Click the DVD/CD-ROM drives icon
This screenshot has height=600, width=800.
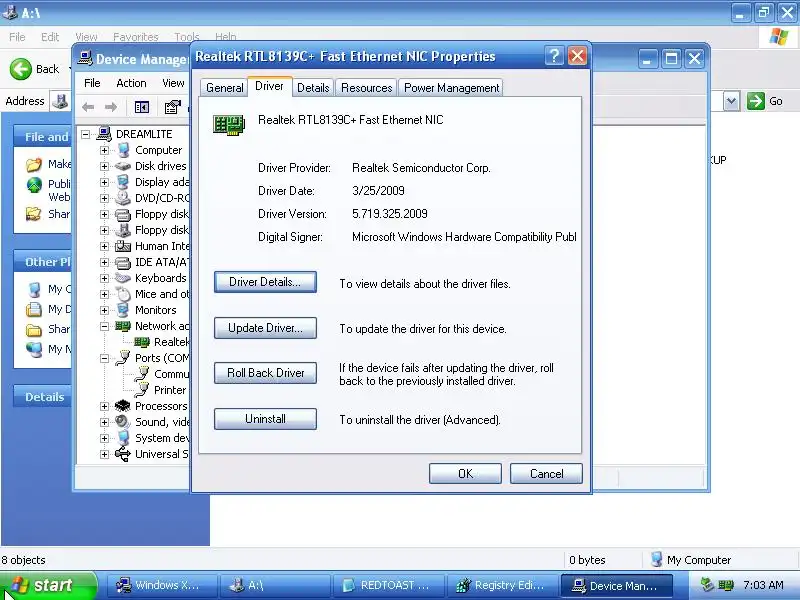[123, 198]
